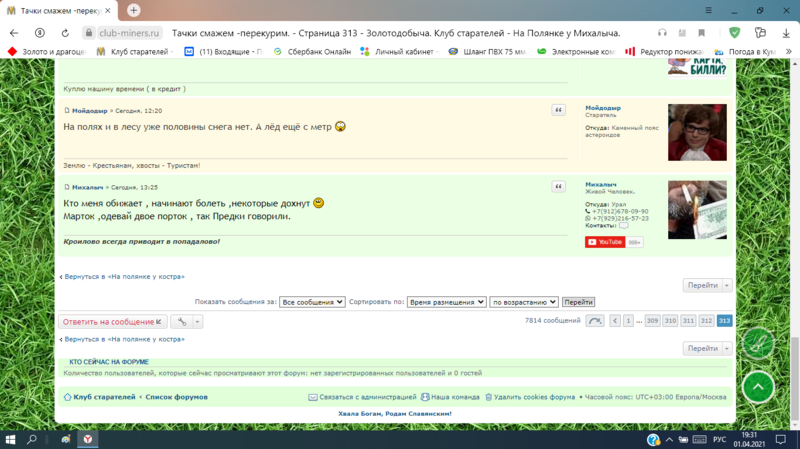Show more bookmarks with double chevron
Screen dimensions: 800x449
pyautogui.click(x=789, y=52)
